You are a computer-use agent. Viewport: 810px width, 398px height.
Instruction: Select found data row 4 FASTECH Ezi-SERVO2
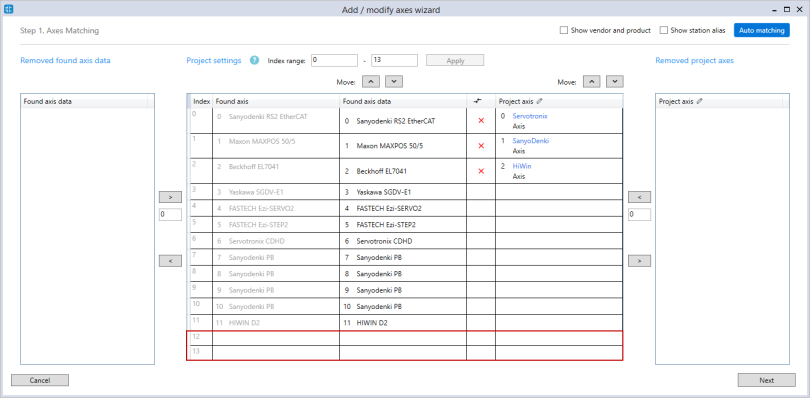(403, 208)
